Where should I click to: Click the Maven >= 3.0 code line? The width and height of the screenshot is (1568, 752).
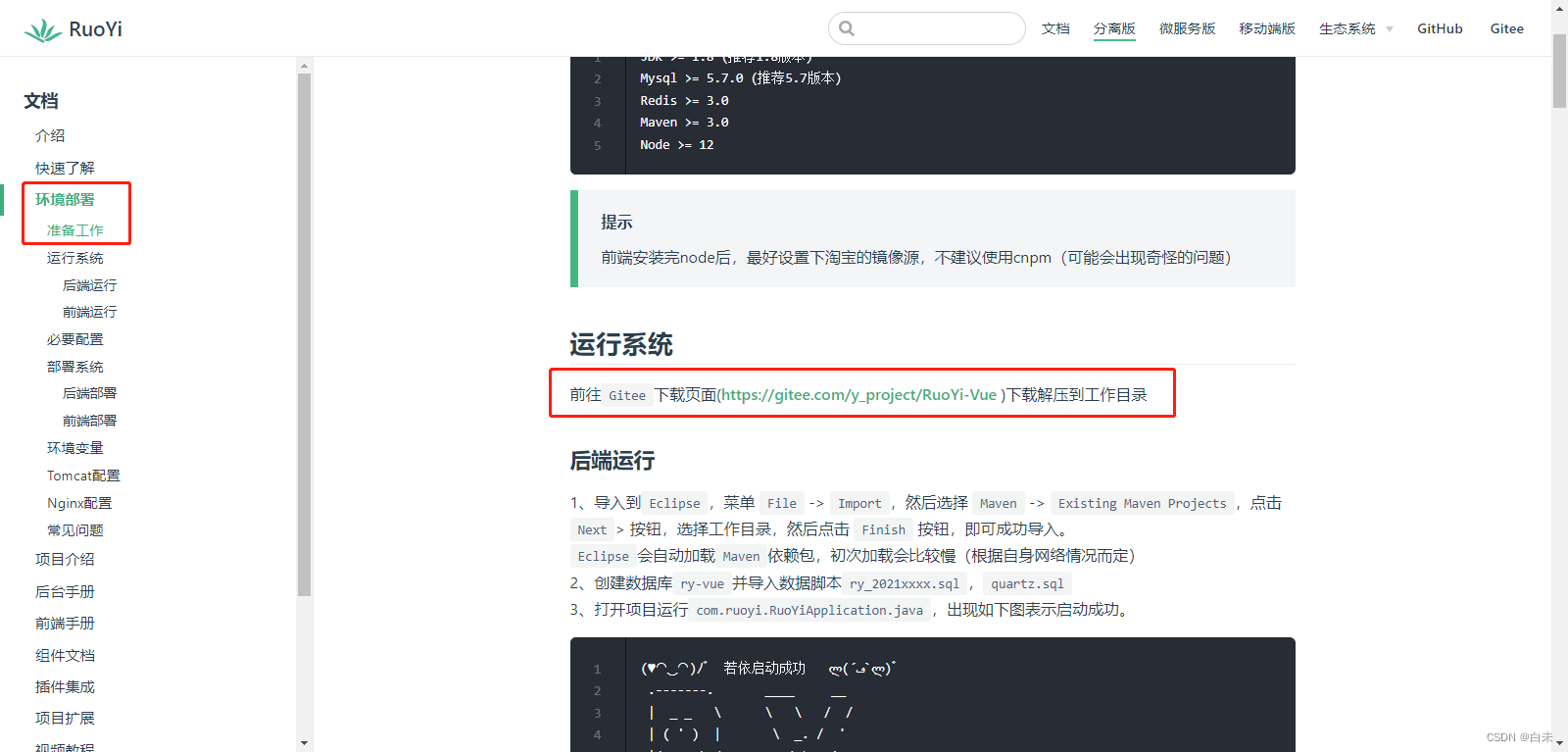pos(684,123)
